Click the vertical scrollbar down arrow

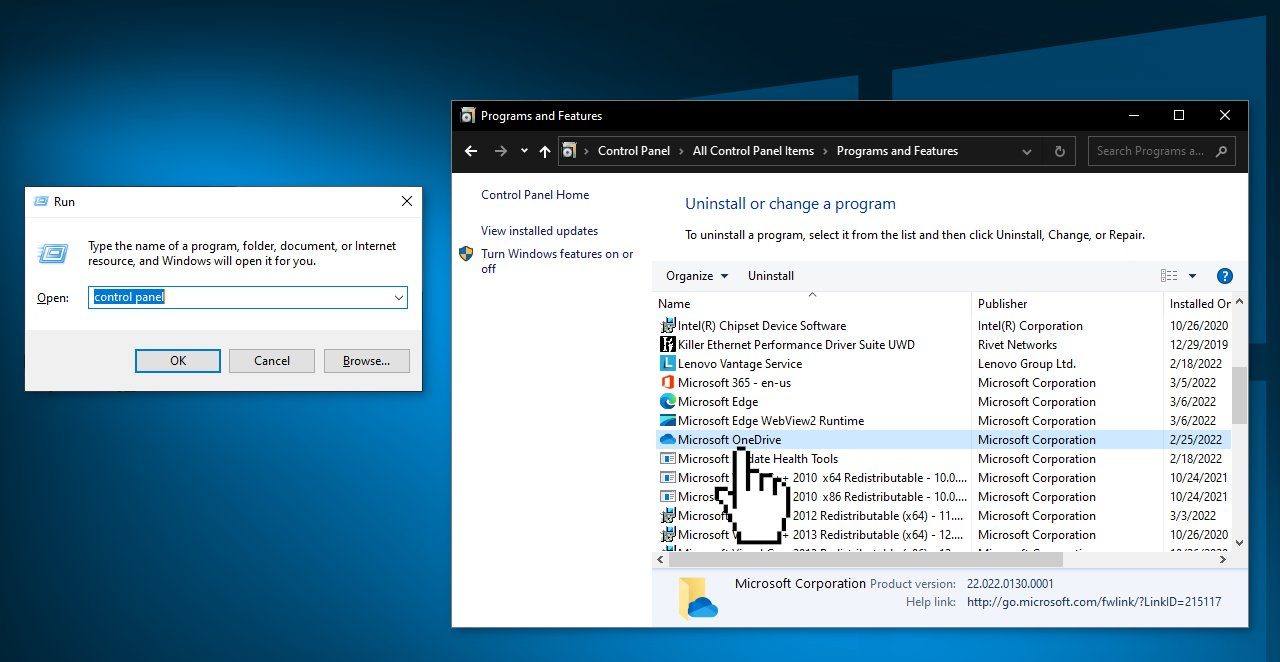1240,543
